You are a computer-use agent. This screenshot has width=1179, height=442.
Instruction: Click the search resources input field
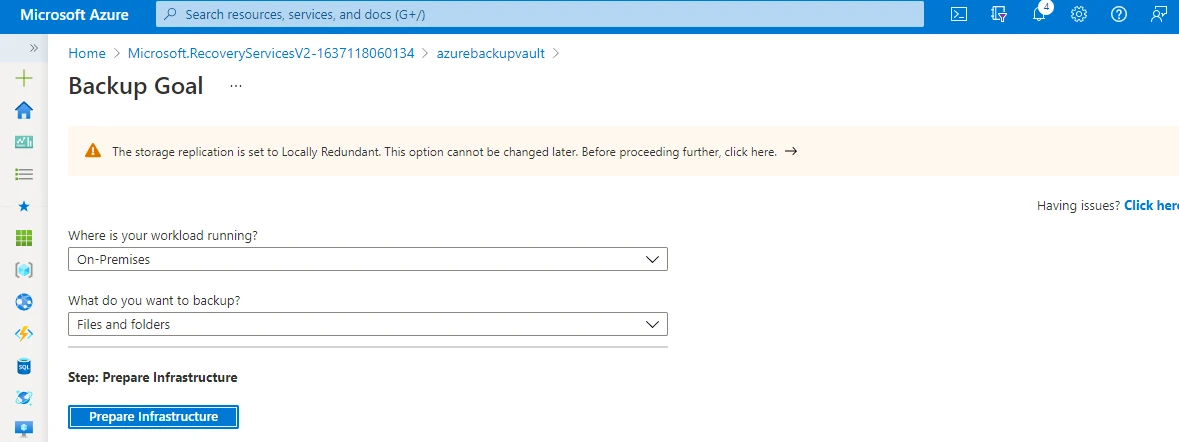pyautogui.click(x=539, y=14)
